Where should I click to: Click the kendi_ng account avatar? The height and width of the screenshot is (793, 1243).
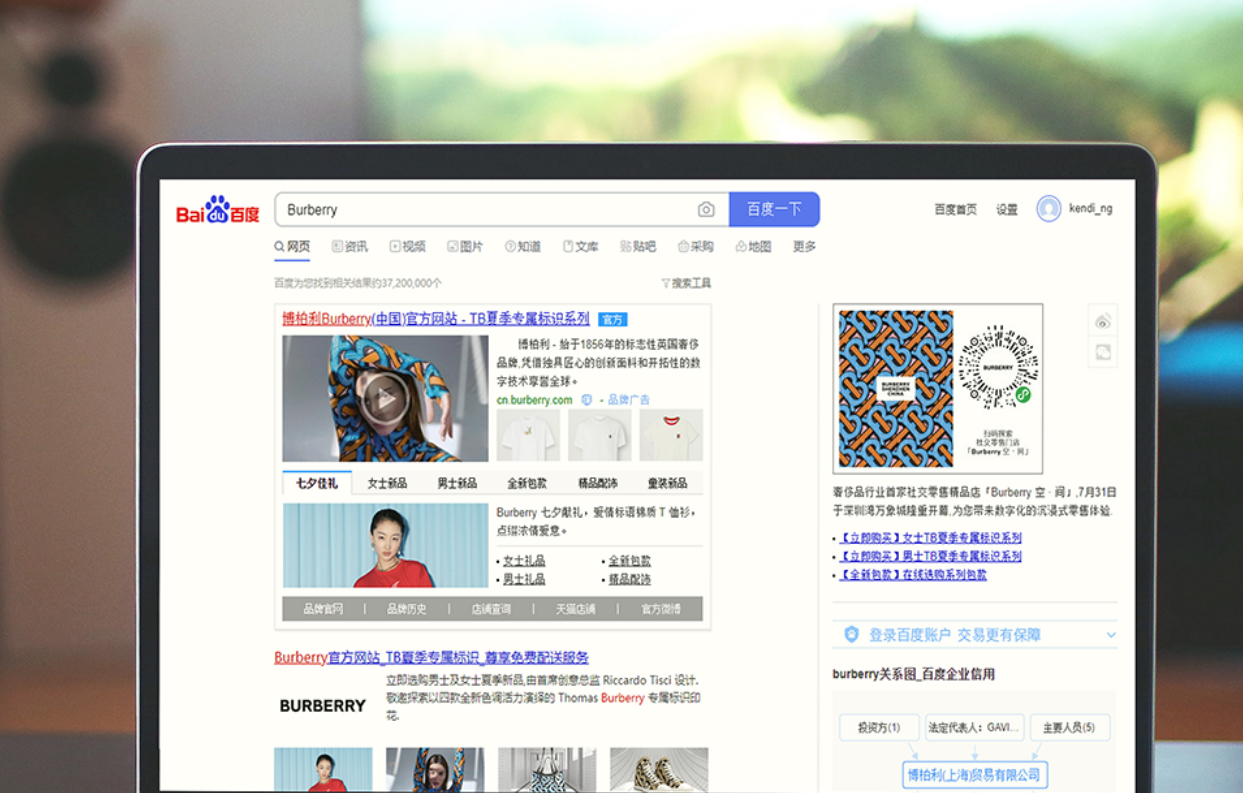1047,209
